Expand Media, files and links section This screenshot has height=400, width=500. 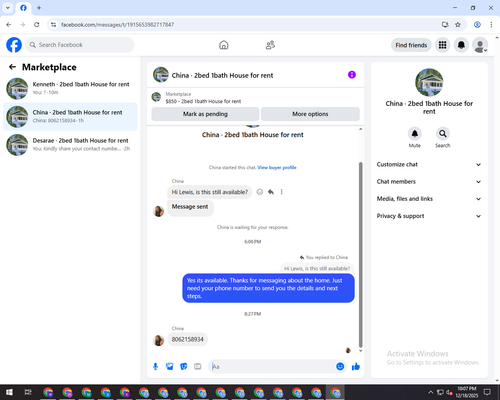pyautogui.click(x=429, y=199)
